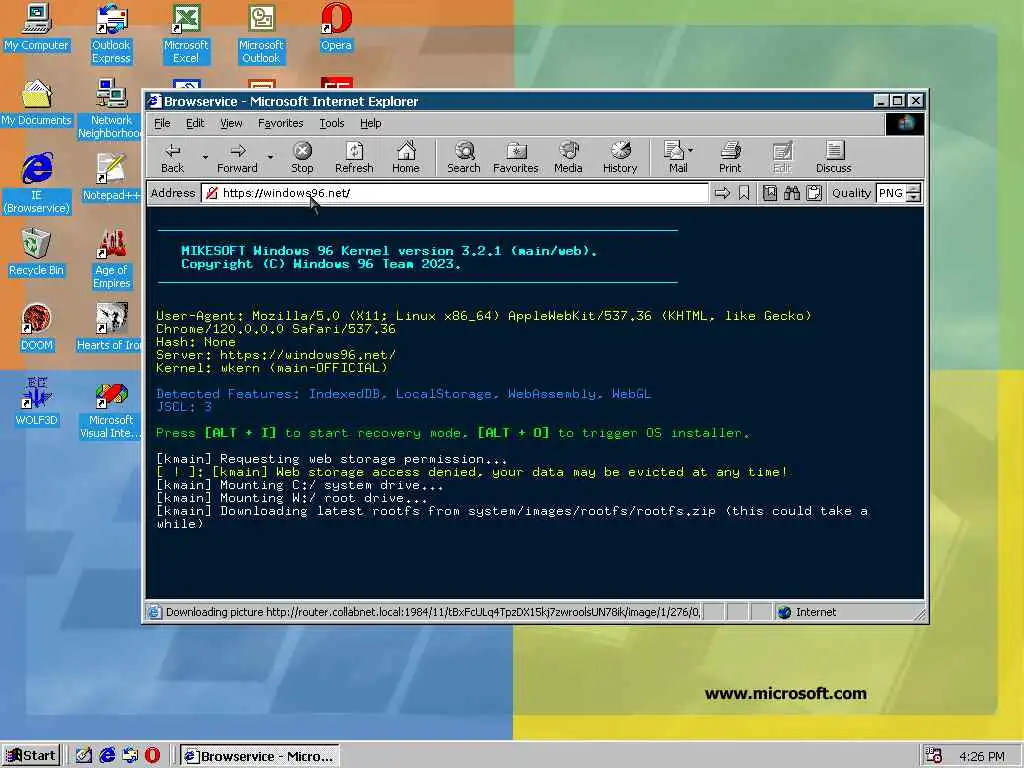Stop the page from loading

(302, 158)
